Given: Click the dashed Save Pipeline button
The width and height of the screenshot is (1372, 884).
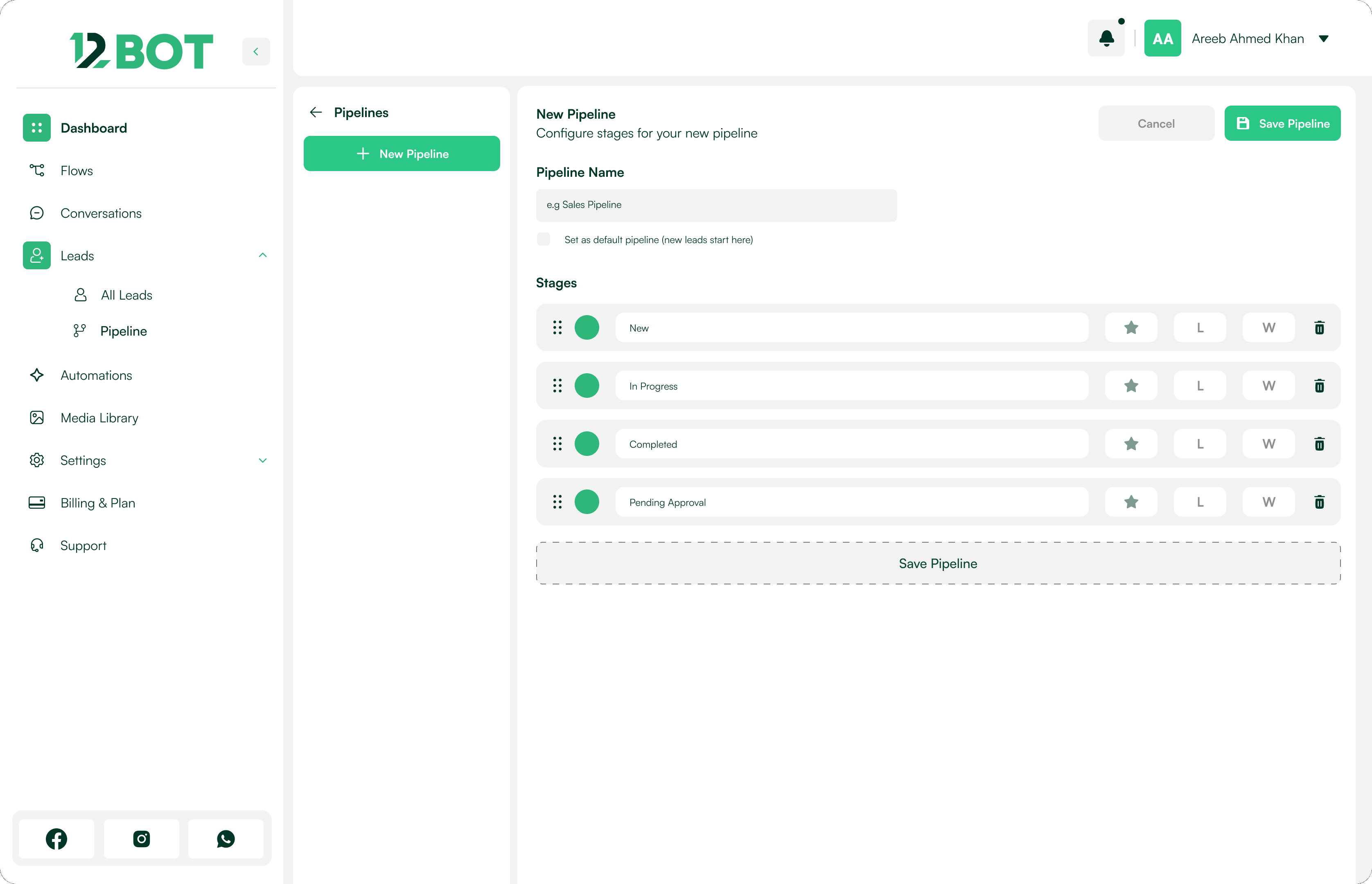Looking at the screenshot, I should click(938, 564).
